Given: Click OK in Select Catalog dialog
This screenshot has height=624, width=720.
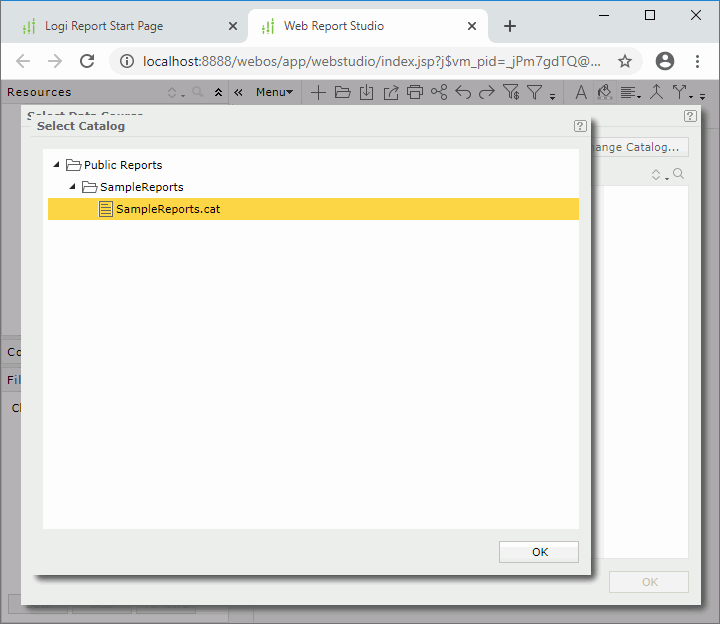Looking at the screenshot, I should [x=539, y=552].
